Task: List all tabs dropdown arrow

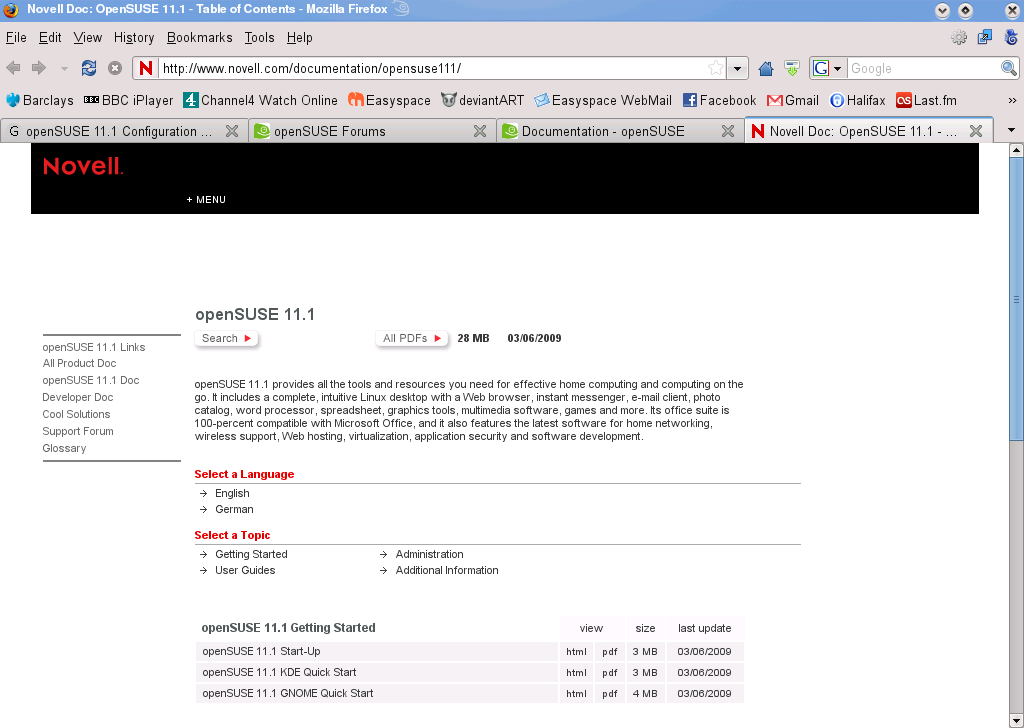Action: pyautogui.click(x=1011, y=130)
